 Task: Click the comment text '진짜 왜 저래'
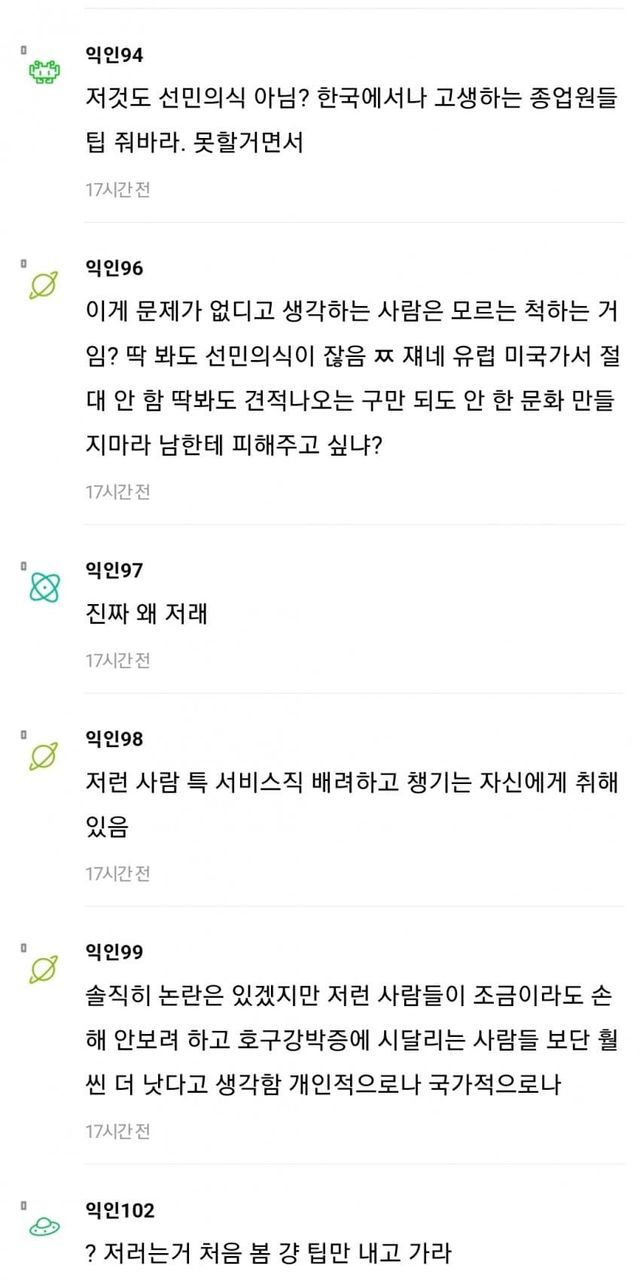tap(147, 613)
